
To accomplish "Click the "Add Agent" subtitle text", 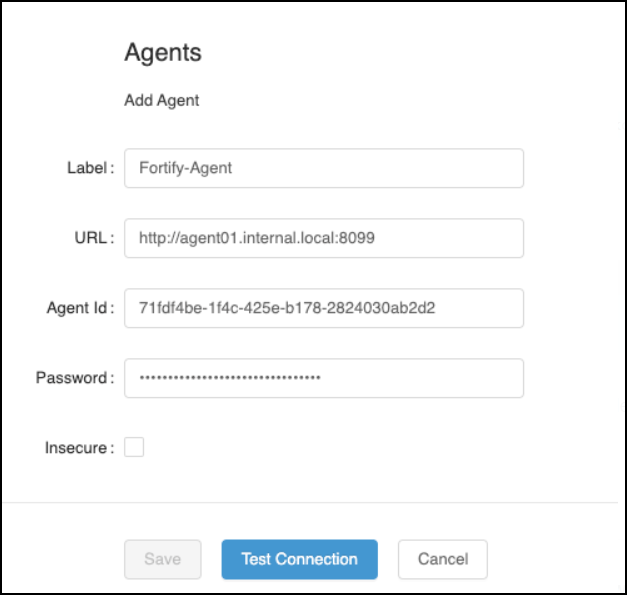I will (x=162, y=100).
